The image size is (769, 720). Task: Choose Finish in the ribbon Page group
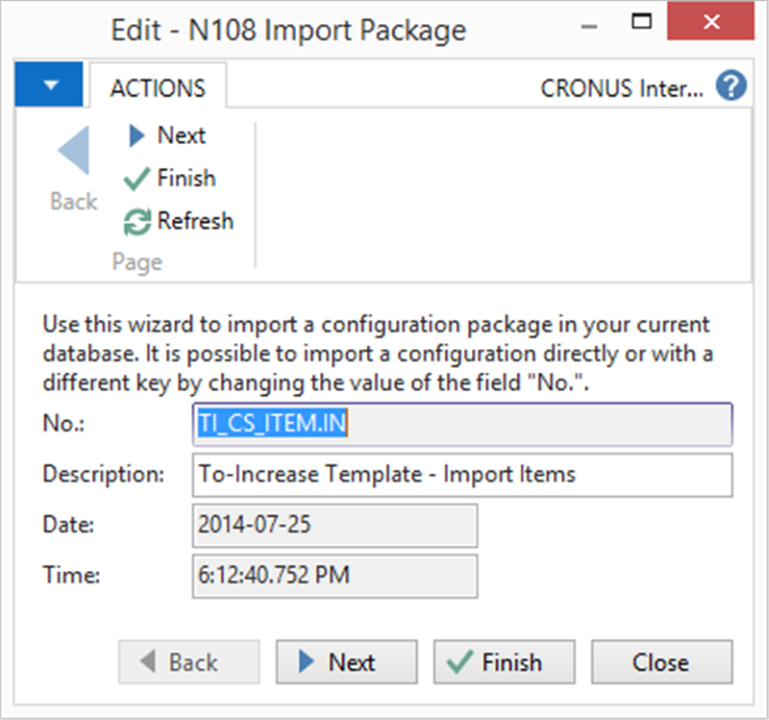pyautogui.click(x=170, y=178)
